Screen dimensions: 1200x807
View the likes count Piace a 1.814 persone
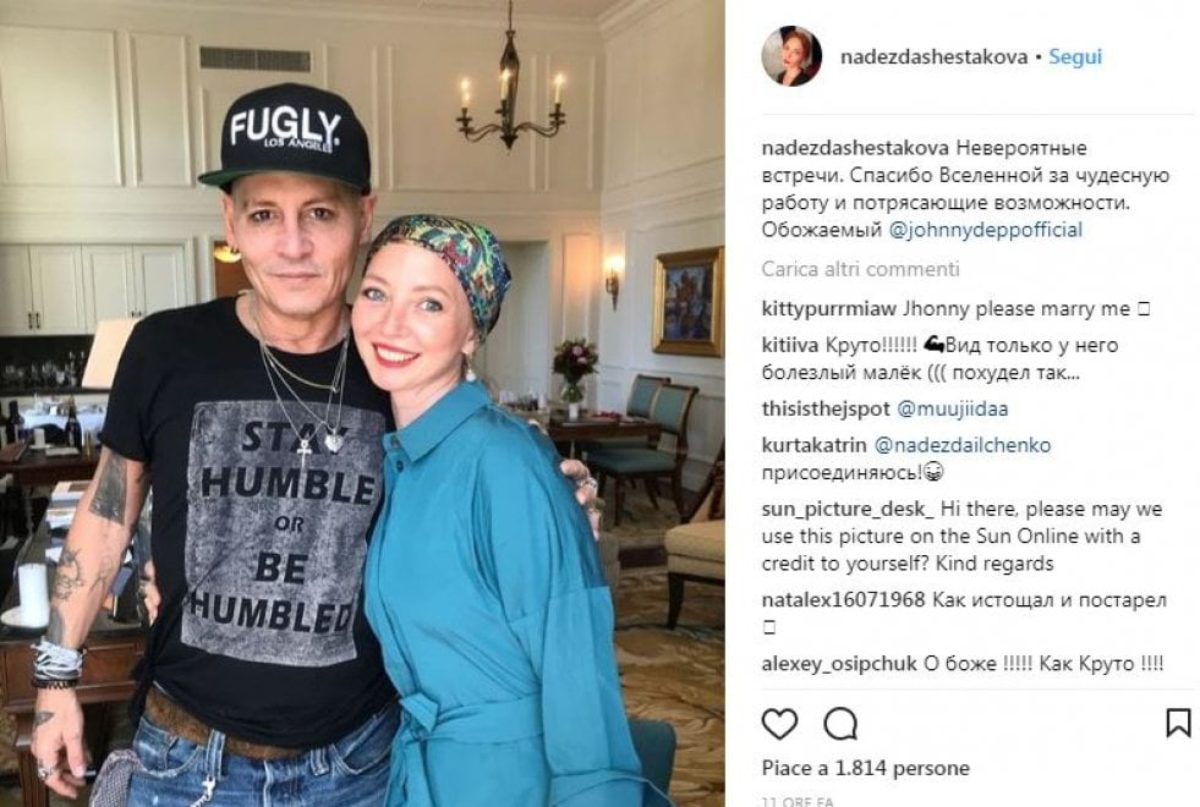tap(865, 768)
